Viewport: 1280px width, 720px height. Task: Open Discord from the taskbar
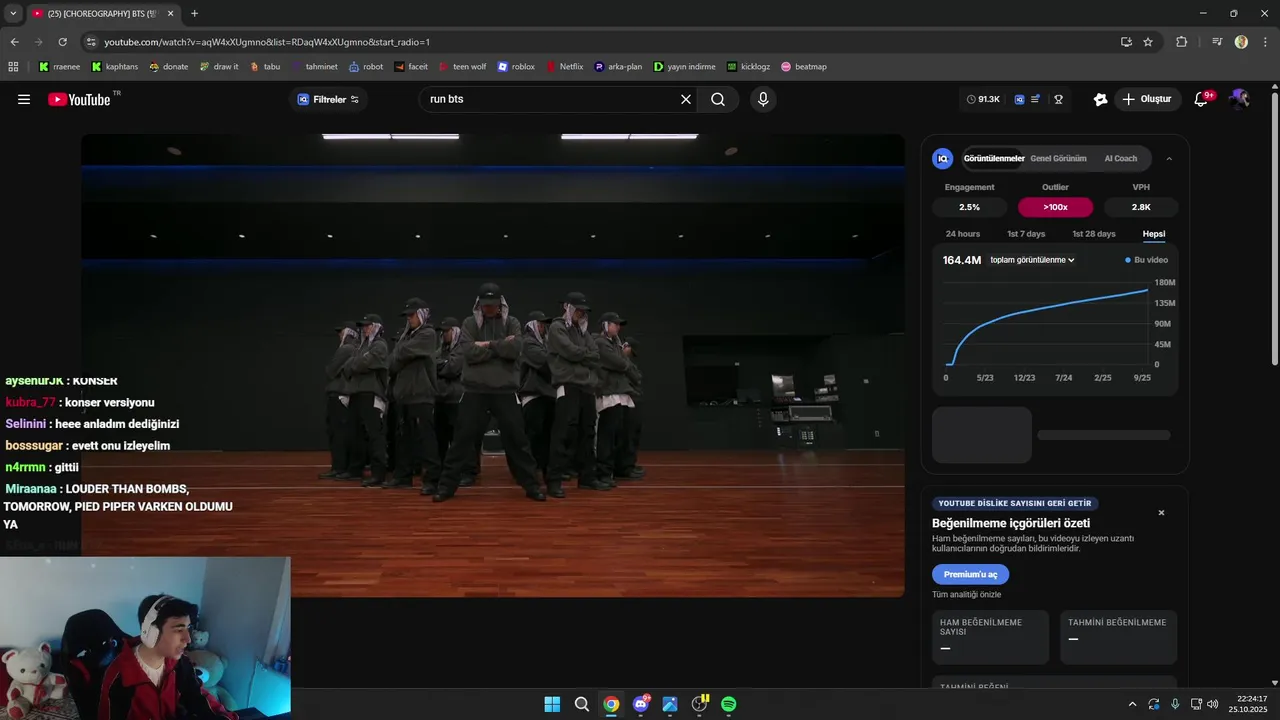(x=640, y=704)
